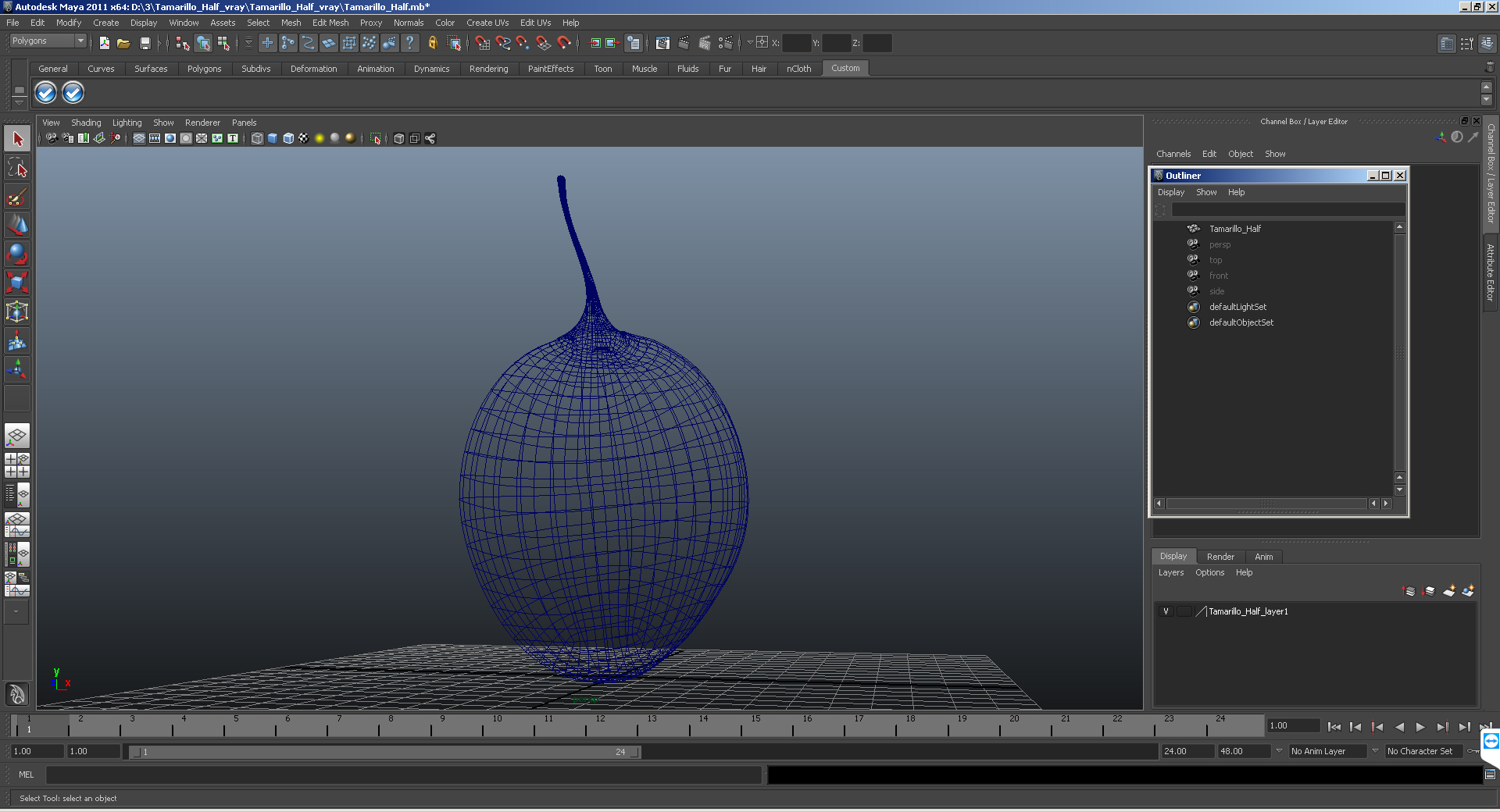
Task: Play the animation forwards
Action: (x=1420, y=727)
